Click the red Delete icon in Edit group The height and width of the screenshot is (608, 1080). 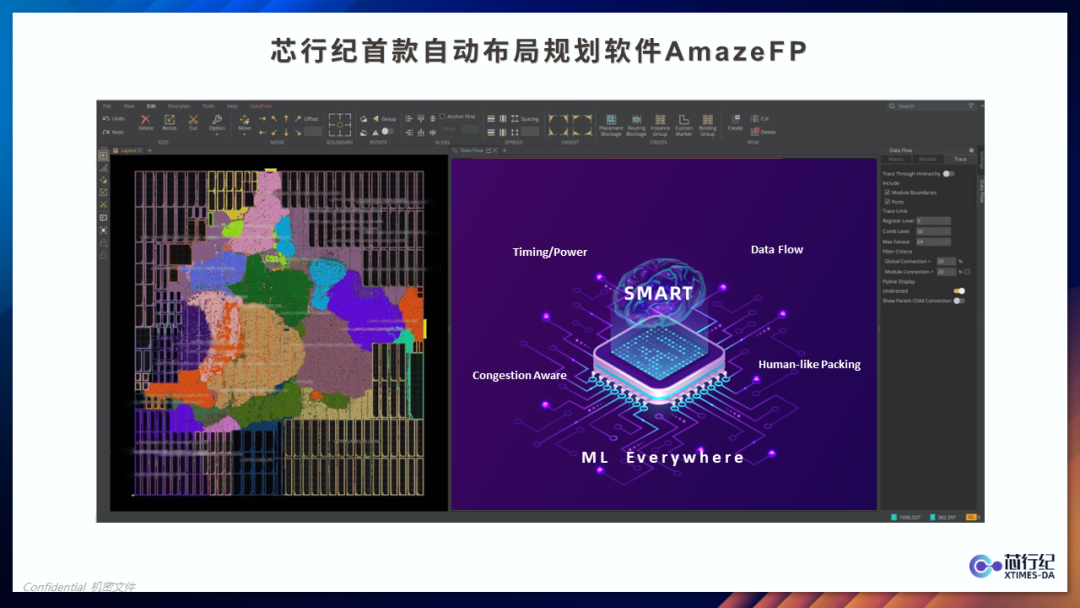[x=145, y=120]
